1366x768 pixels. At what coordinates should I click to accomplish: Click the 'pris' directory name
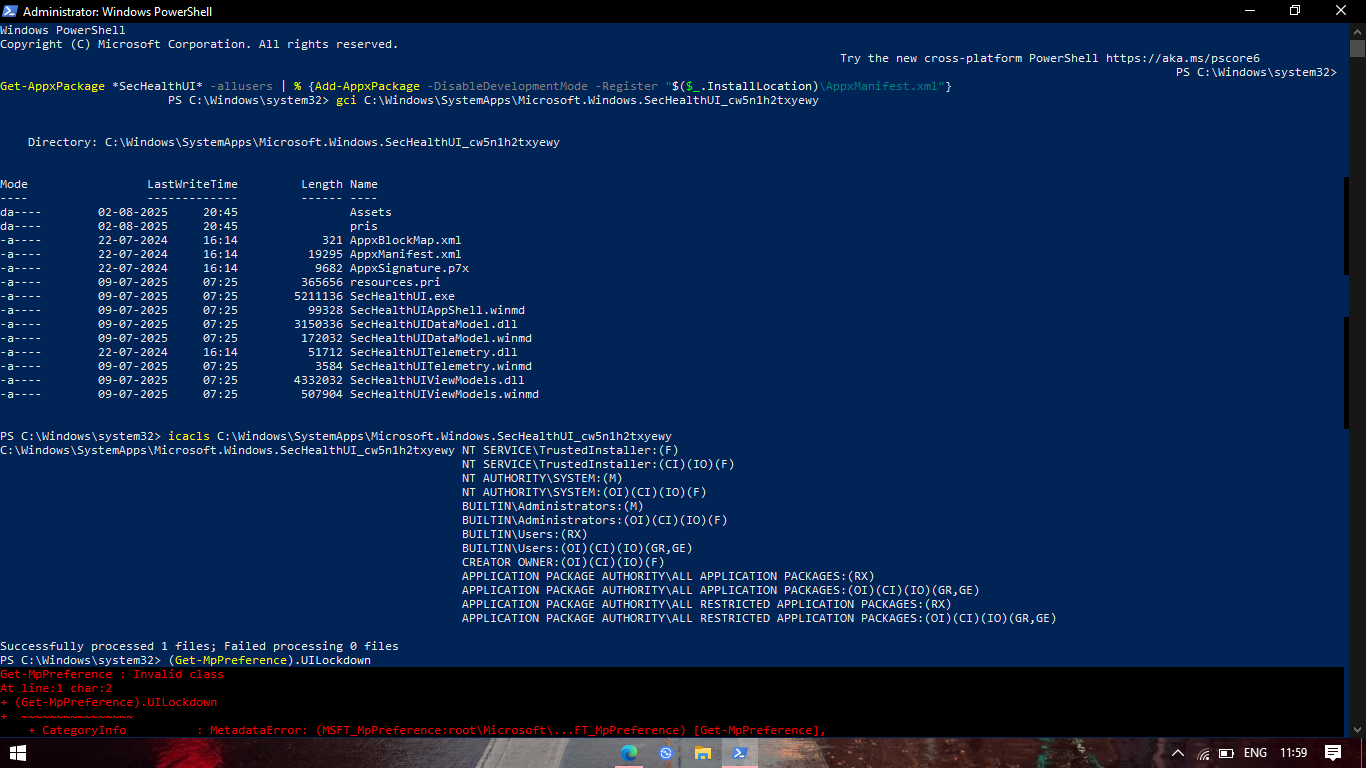coord(364,226)
